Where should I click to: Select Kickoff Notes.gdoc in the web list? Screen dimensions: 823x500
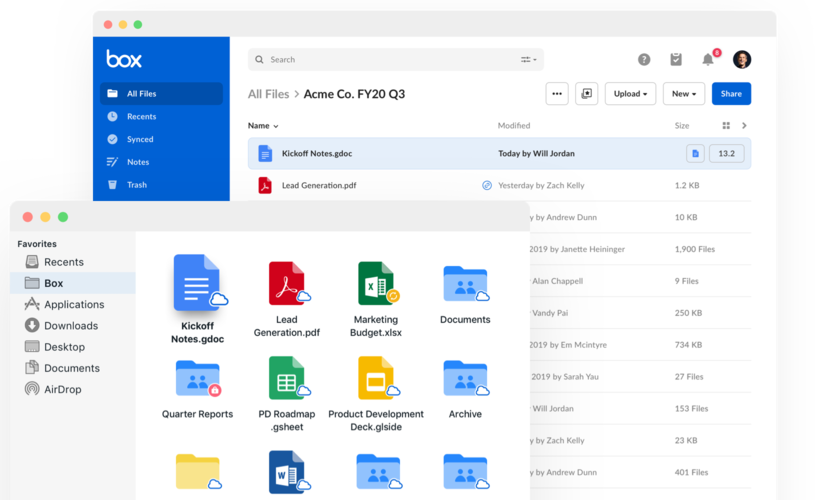pyautogui.click(x=499, y=154)
